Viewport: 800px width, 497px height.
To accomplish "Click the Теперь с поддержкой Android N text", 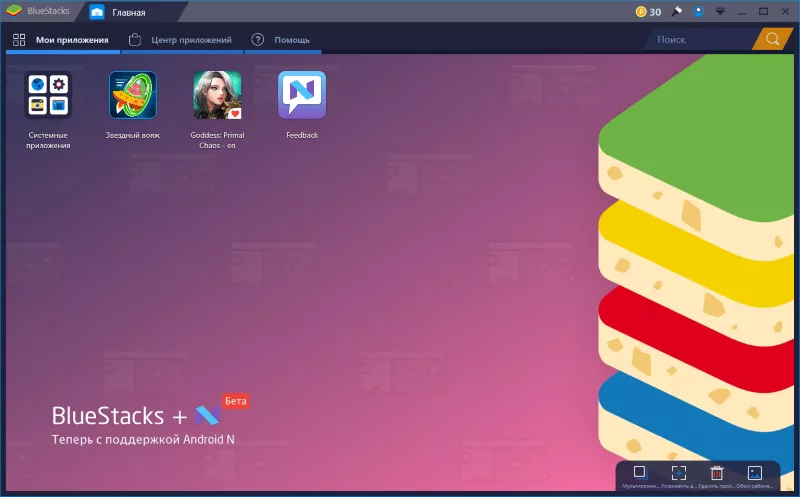I will click(143, 439).
